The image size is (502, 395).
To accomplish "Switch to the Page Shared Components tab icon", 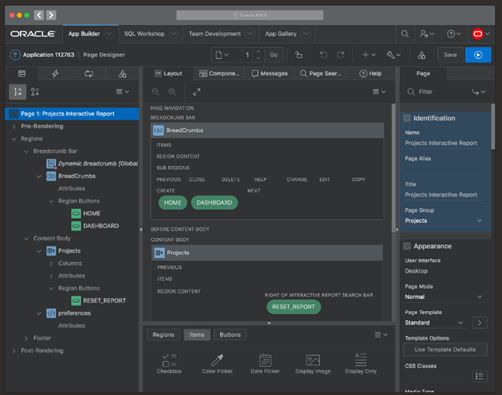I will [122, 74].
